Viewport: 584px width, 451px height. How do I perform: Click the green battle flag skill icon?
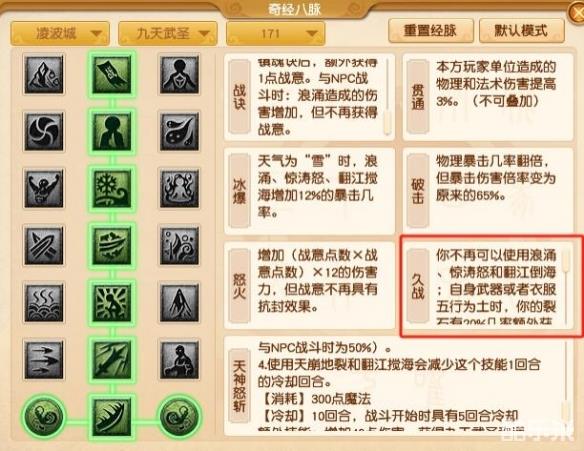coord(112,74)
